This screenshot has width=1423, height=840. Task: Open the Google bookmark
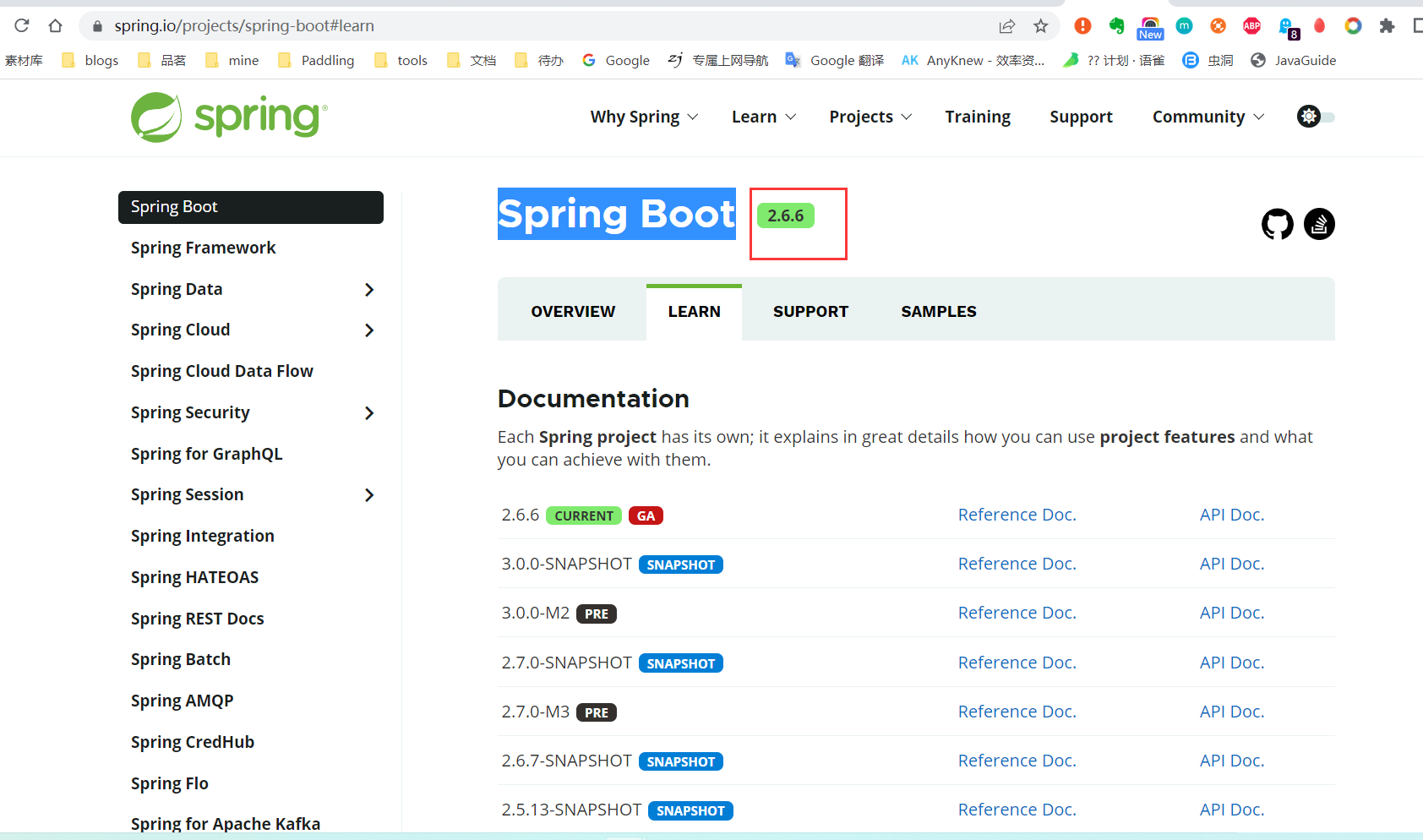[x=616, y=60]
